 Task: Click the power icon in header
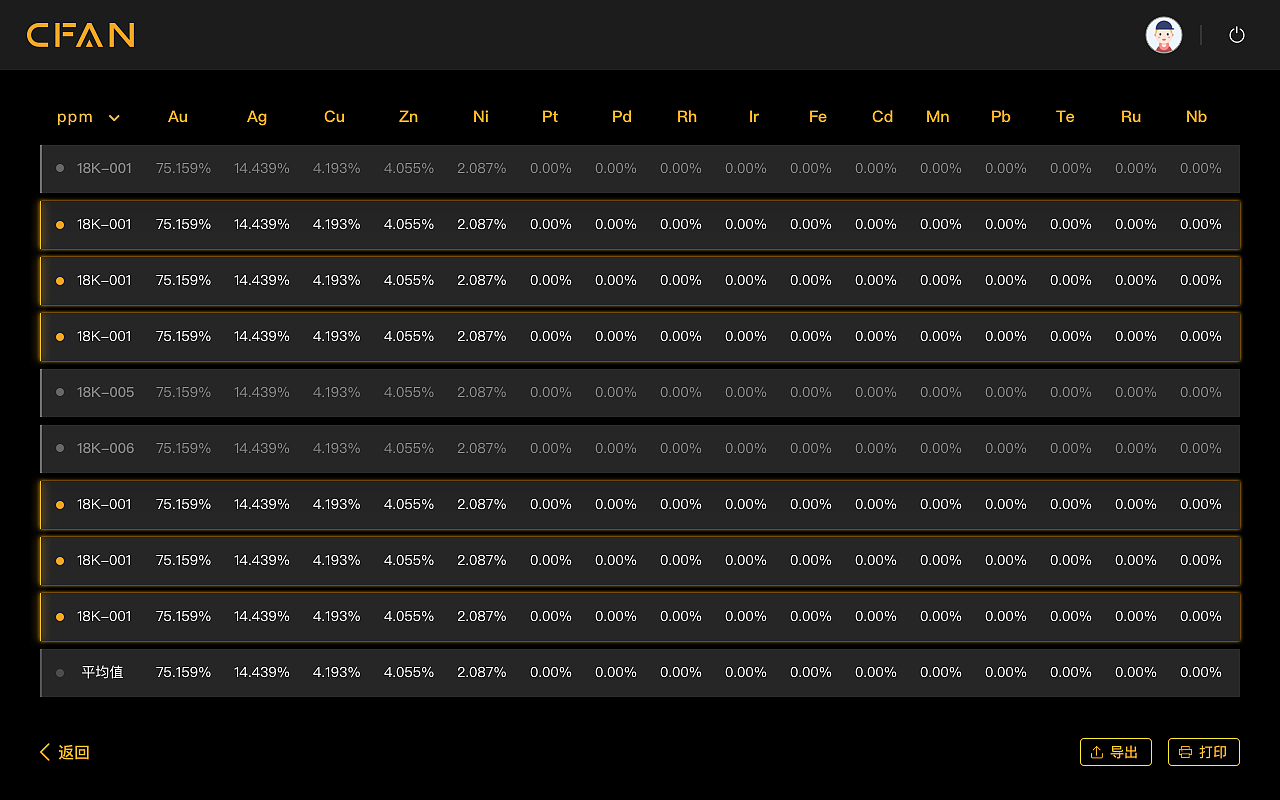[x=1237, y=35]
